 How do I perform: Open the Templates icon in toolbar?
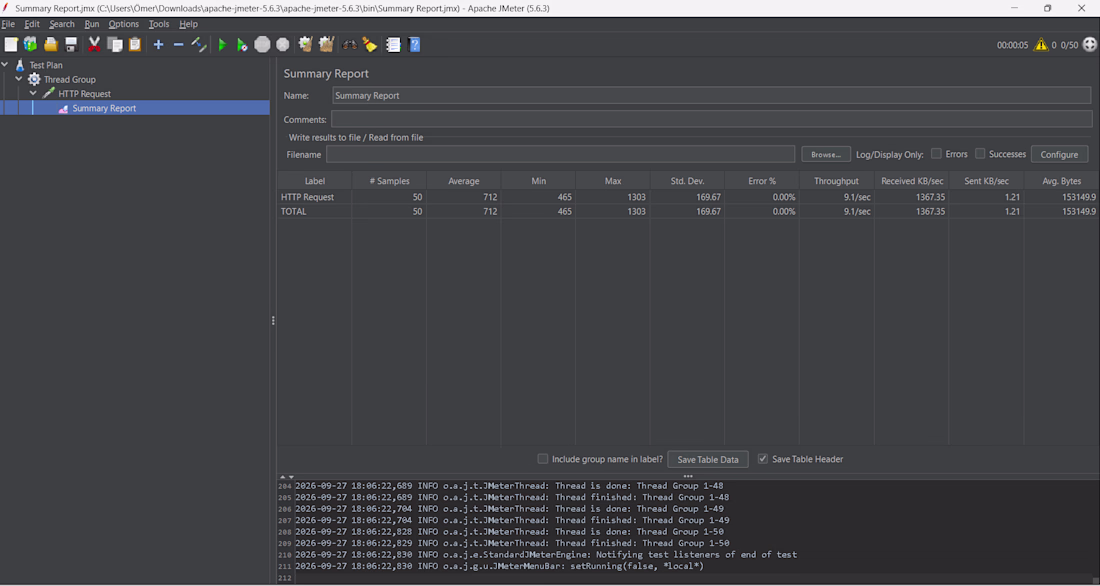(30, 45)
